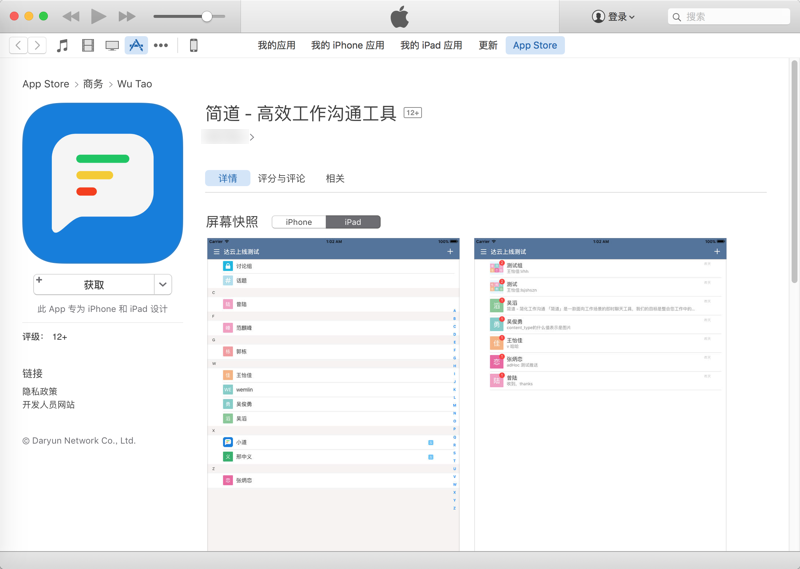Click the rewind playback button
The height and width of the screenshot is (569, 800).
[71, 16]
